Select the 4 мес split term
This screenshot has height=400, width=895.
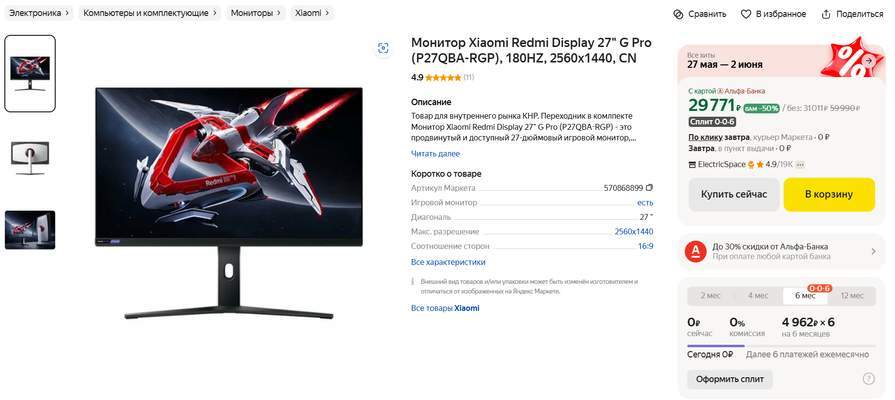click(x=758, y=295)
